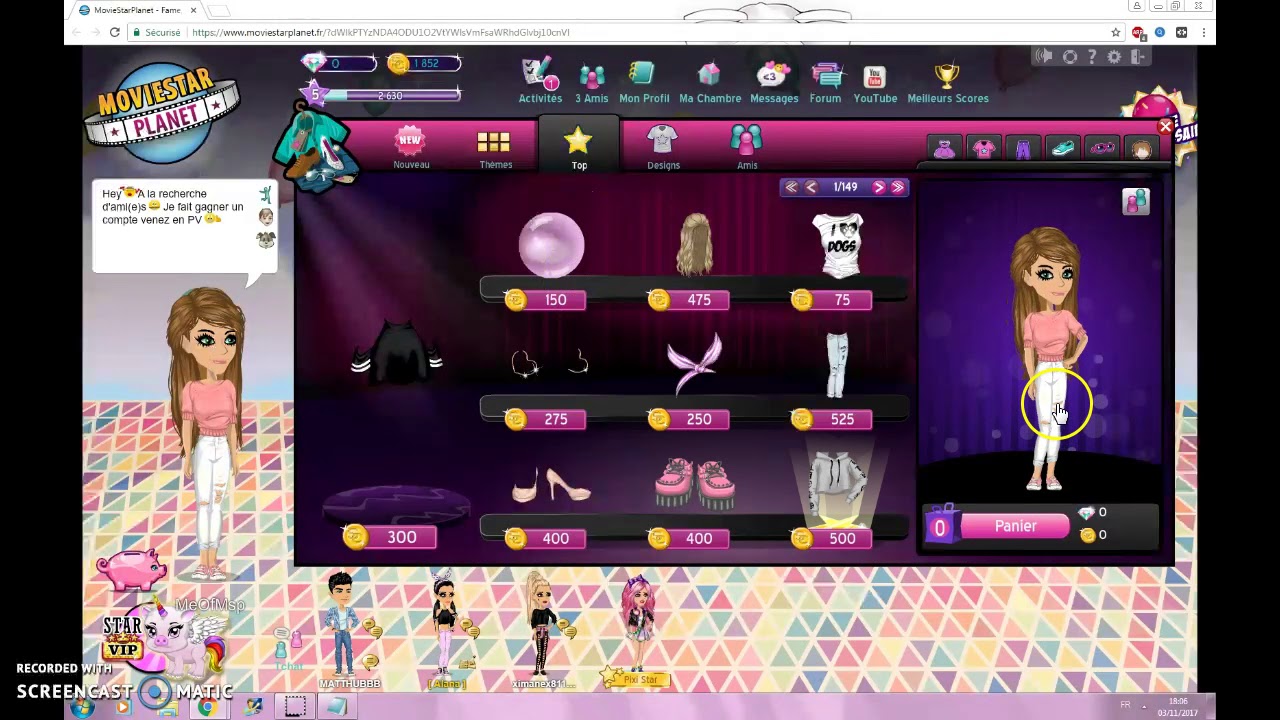The width and height of the screenshot is (1280, 720).
Task: Filter shop by tops T-shirt icon
Action: [x=984, y=149]
